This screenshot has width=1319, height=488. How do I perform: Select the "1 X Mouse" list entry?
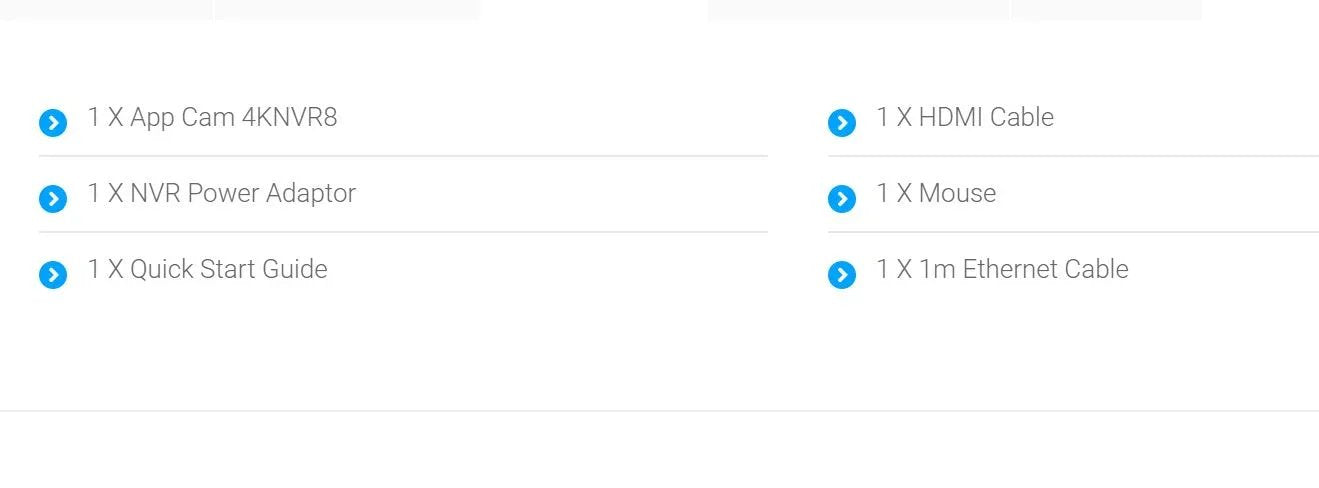(x=936, y=193)
